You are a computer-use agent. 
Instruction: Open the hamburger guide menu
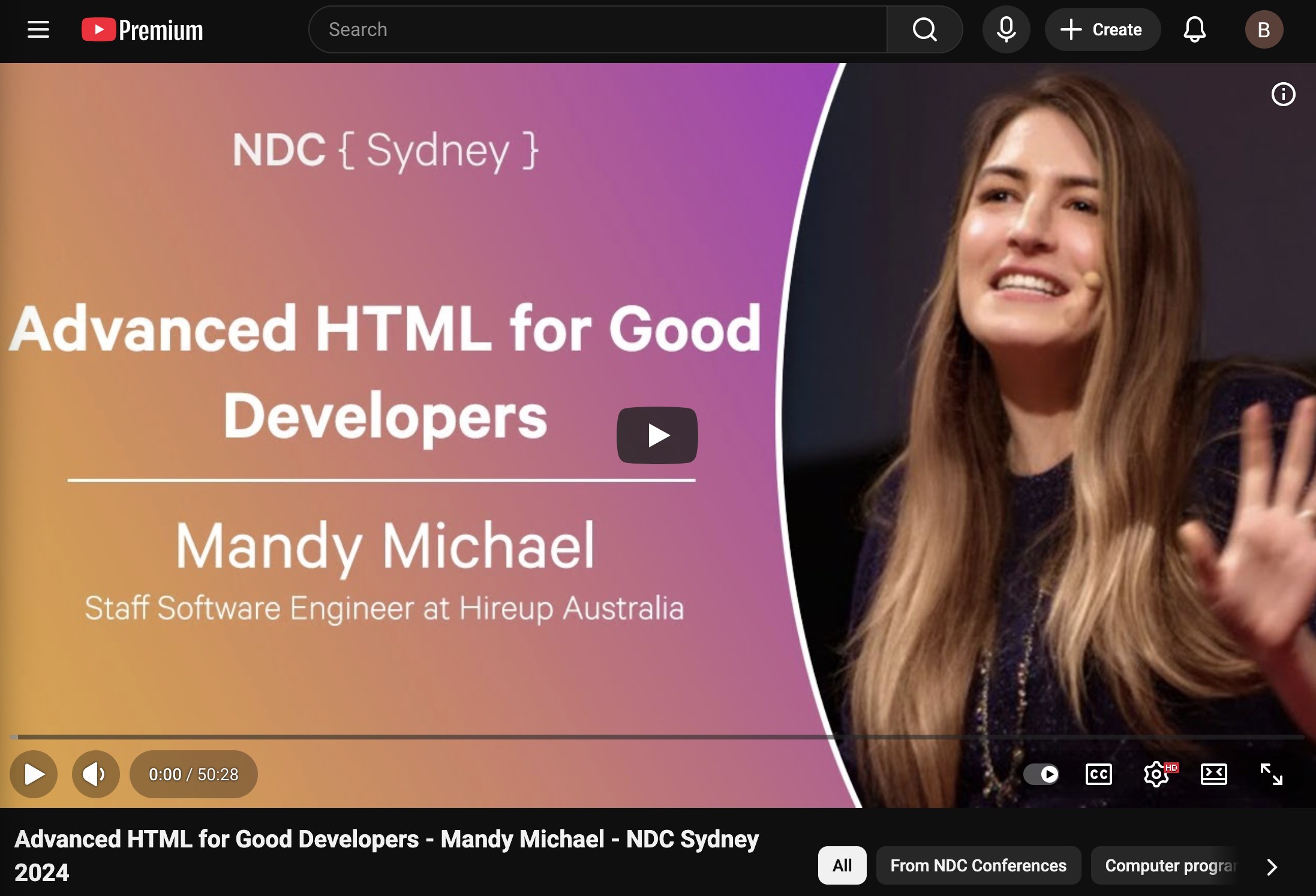[x=38, y=29]
